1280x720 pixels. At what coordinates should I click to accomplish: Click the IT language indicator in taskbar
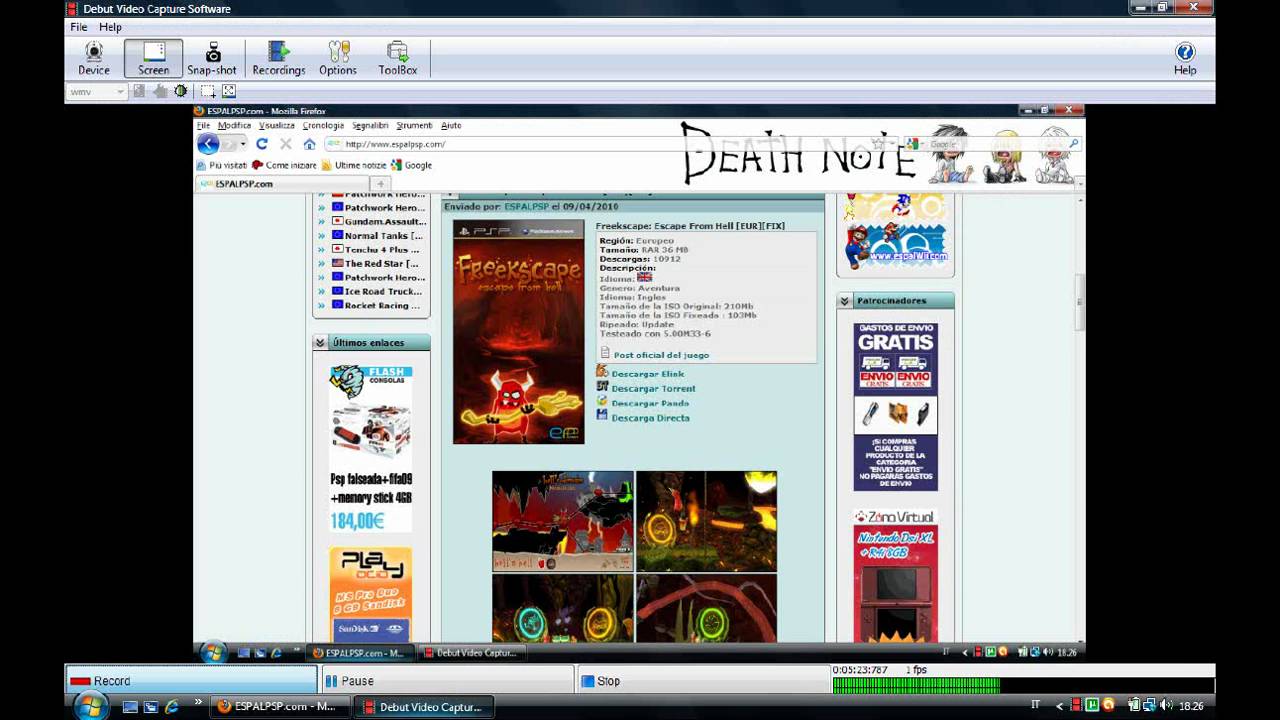[x=1035, y=706]
